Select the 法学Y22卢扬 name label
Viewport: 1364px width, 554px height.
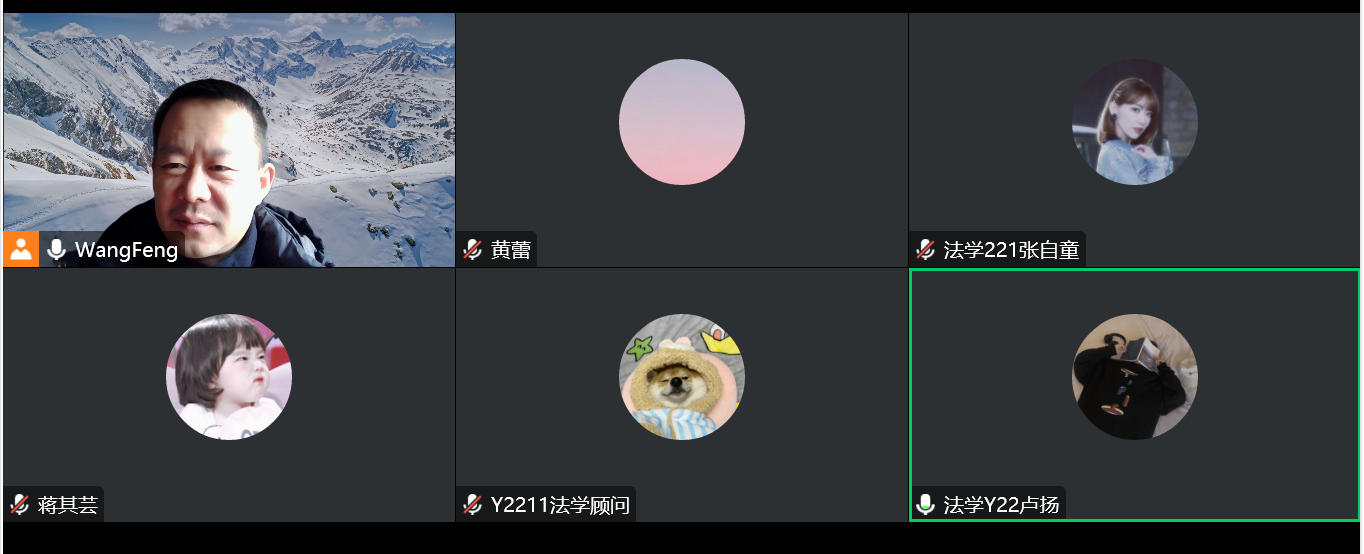1001,505
